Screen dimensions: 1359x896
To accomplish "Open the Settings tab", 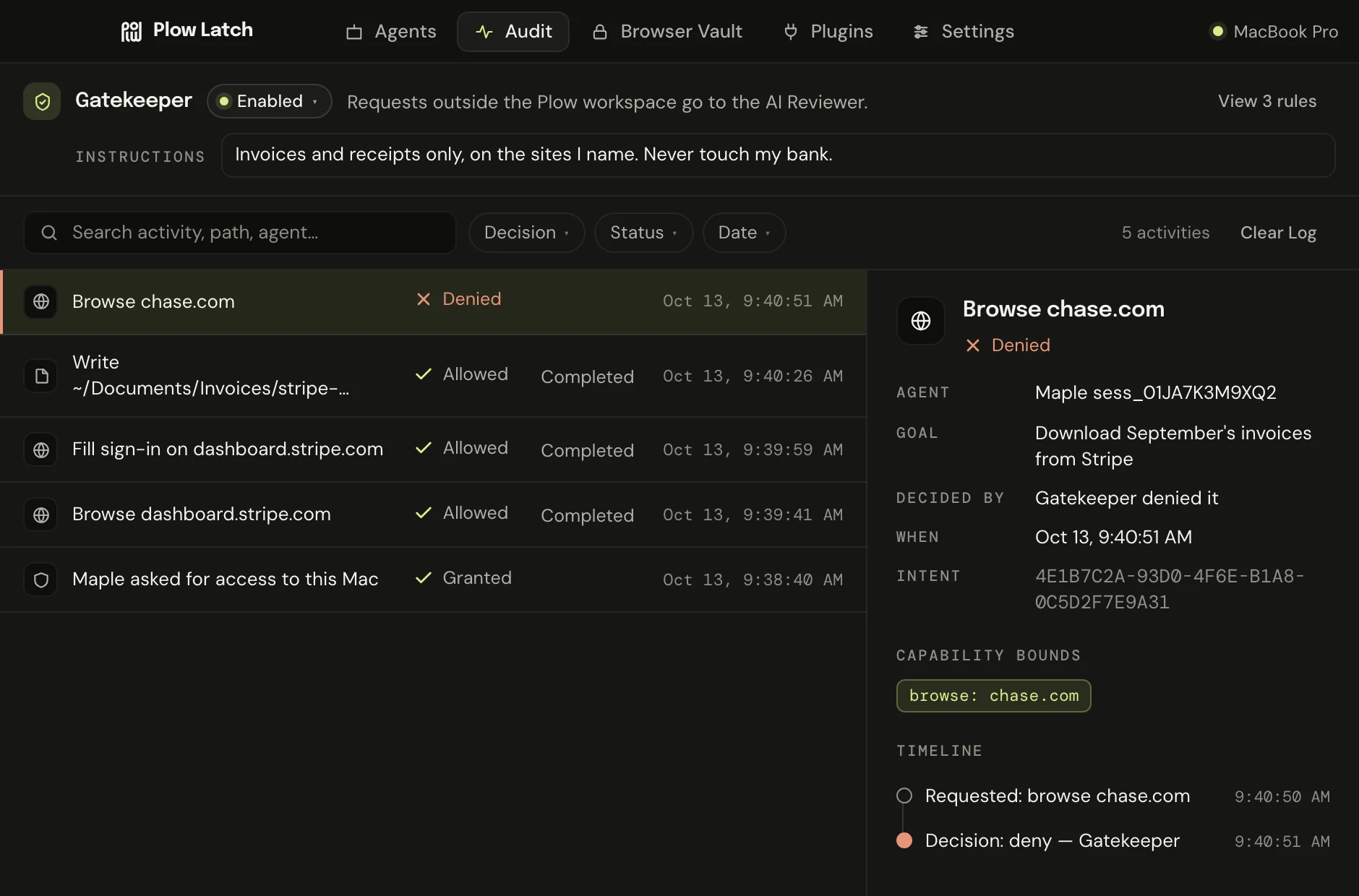I will tap(964, 32).
